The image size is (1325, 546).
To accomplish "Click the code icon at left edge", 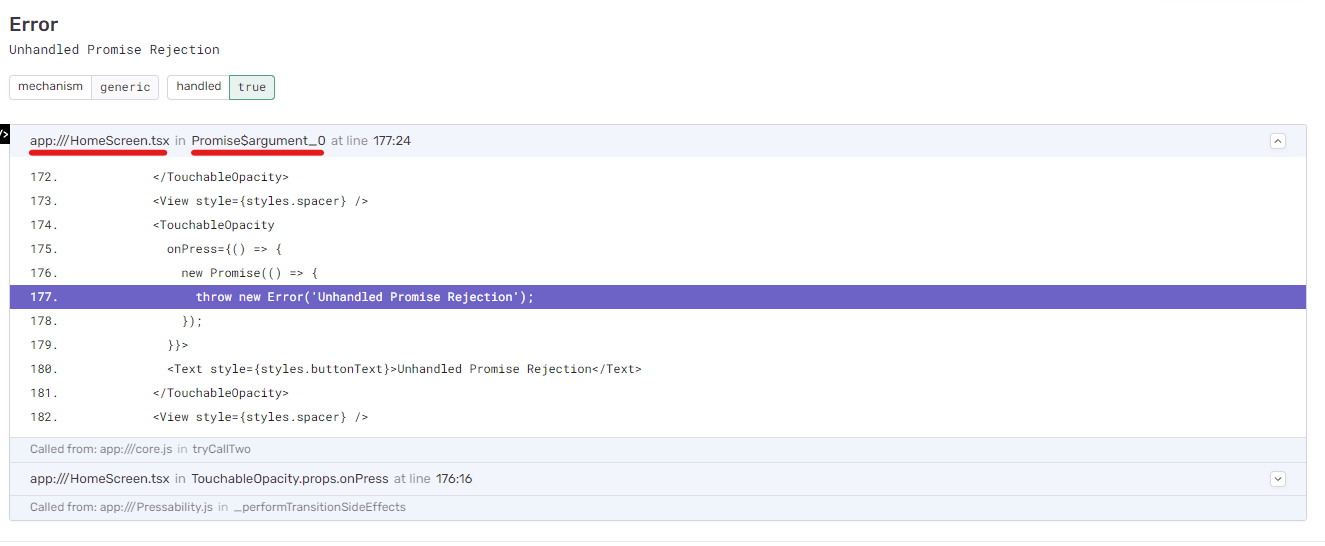I will pos(5,133).
